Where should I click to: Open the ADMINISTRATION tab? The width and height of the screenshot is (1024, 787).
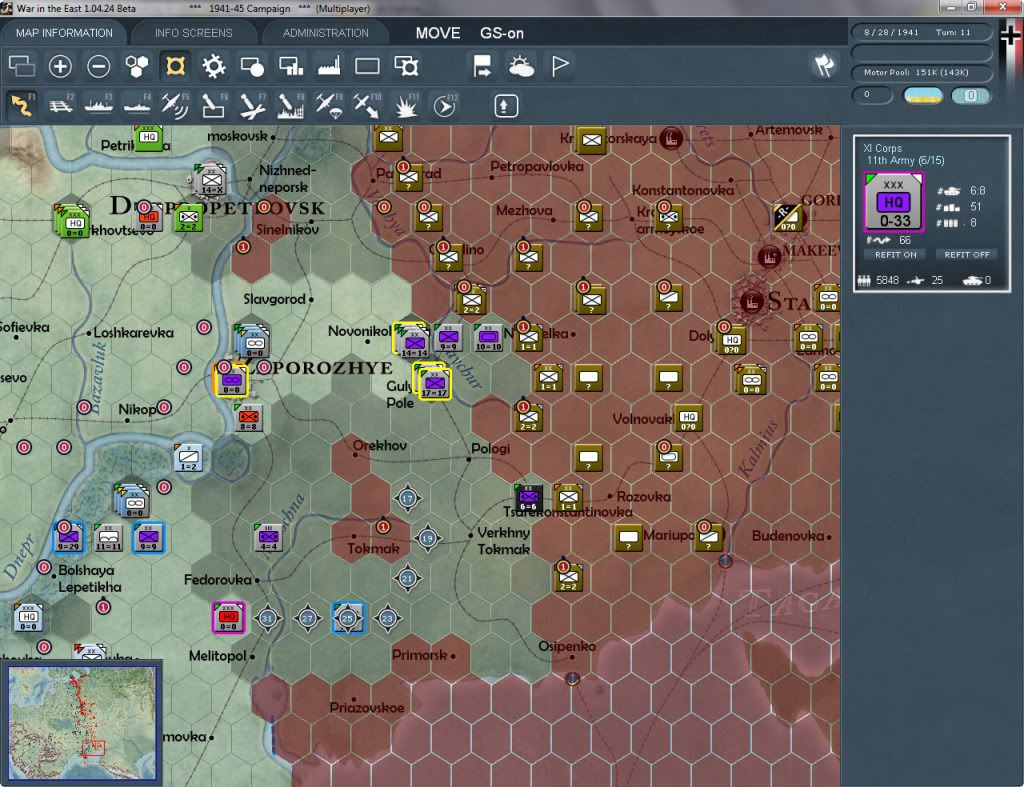click(325, 33)
